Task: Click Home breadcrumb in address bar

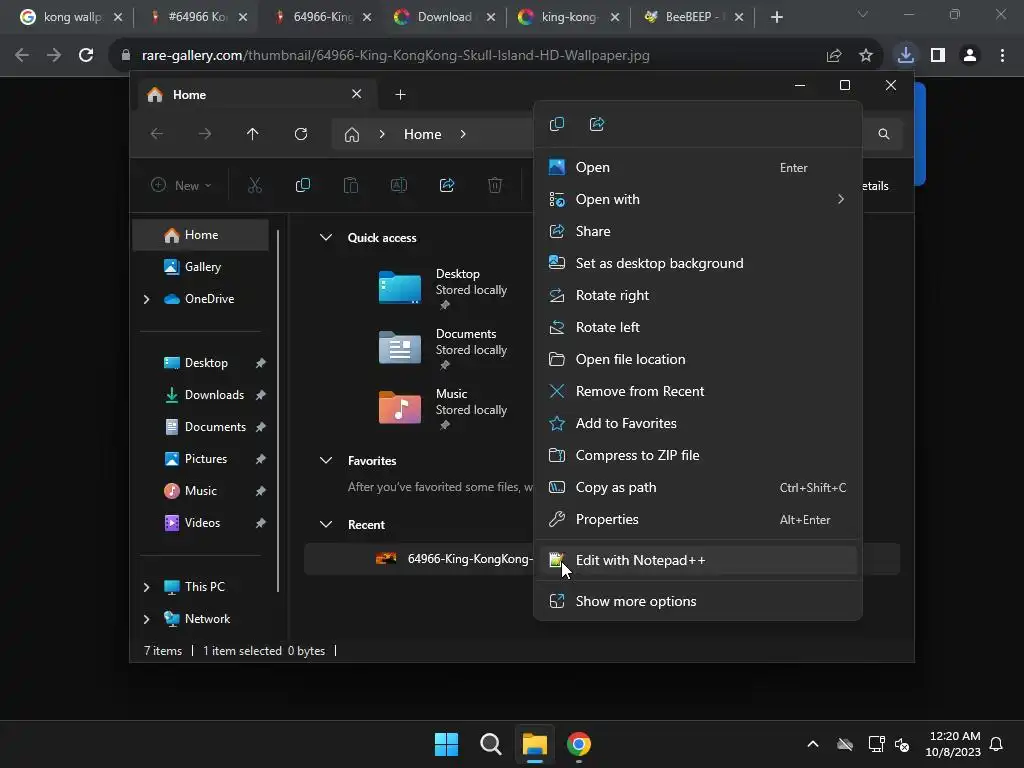Action: [x=423, y=135]
